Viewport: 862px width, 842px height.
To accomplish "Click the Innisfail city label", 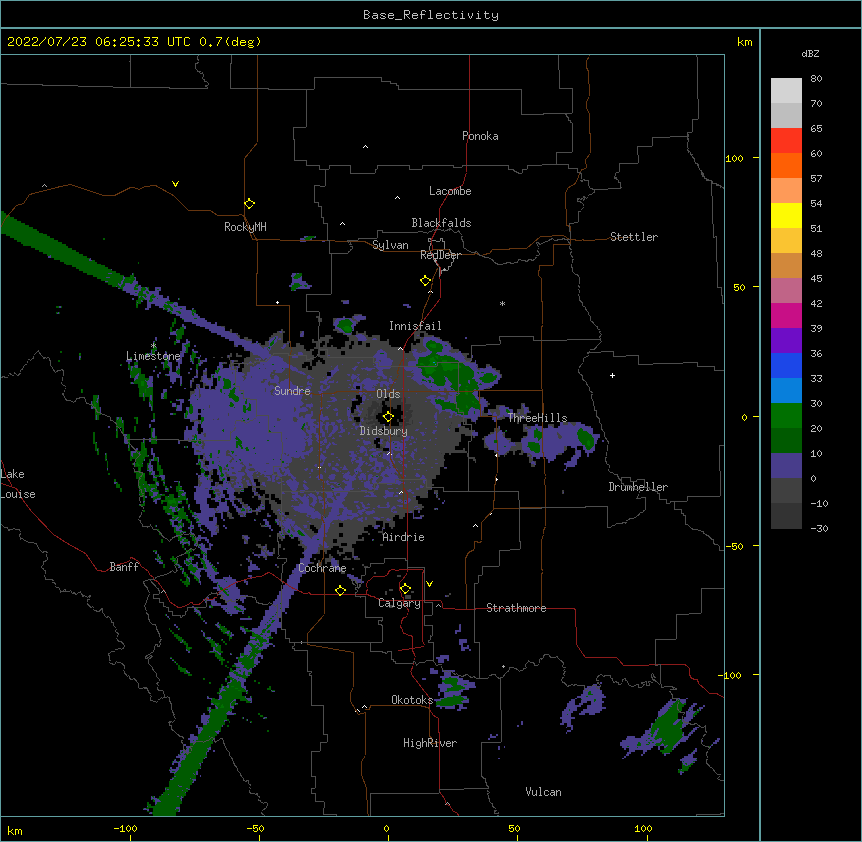I will 415,326.
